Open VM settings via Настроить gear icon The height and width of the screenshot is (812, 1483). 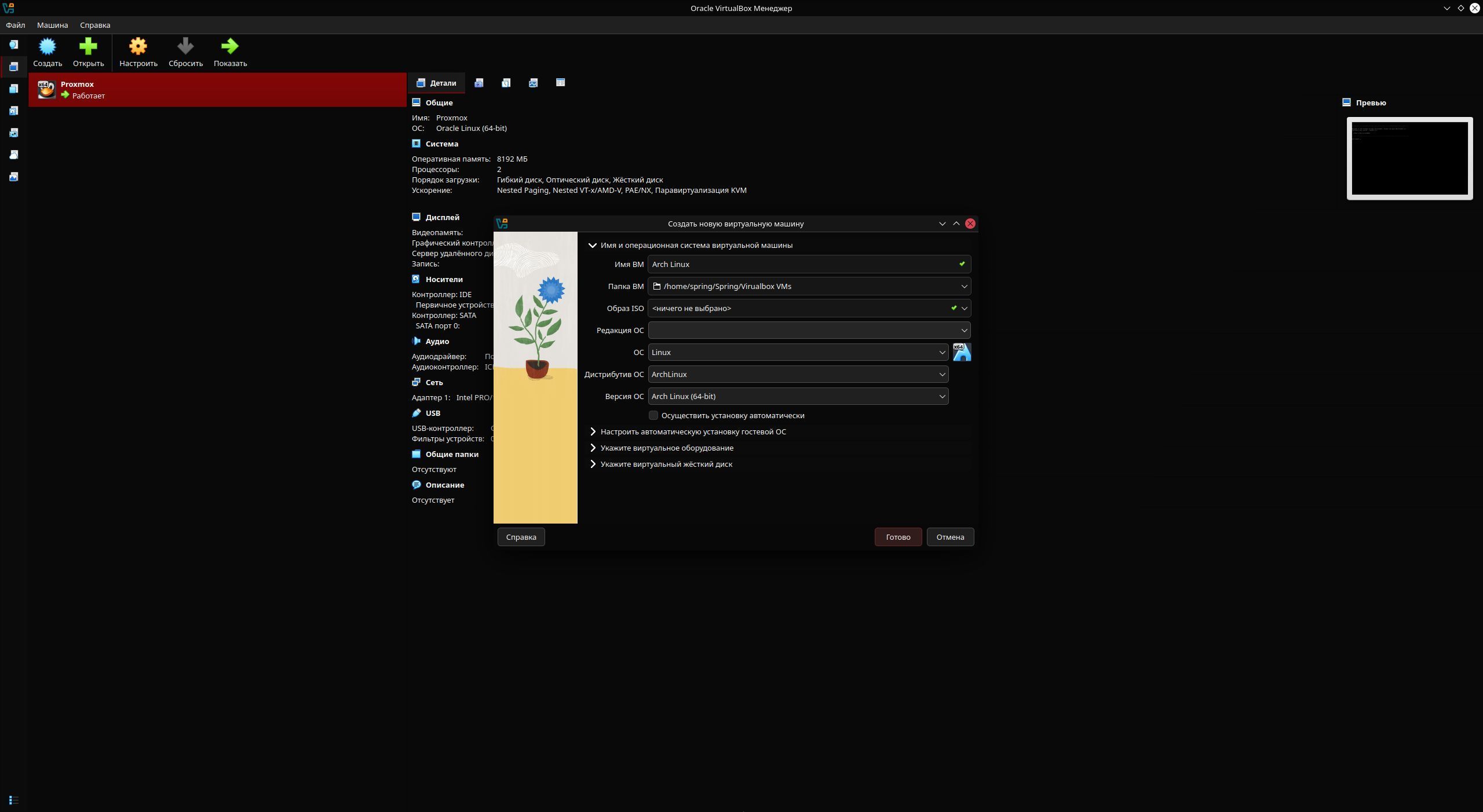pos(138,46)
